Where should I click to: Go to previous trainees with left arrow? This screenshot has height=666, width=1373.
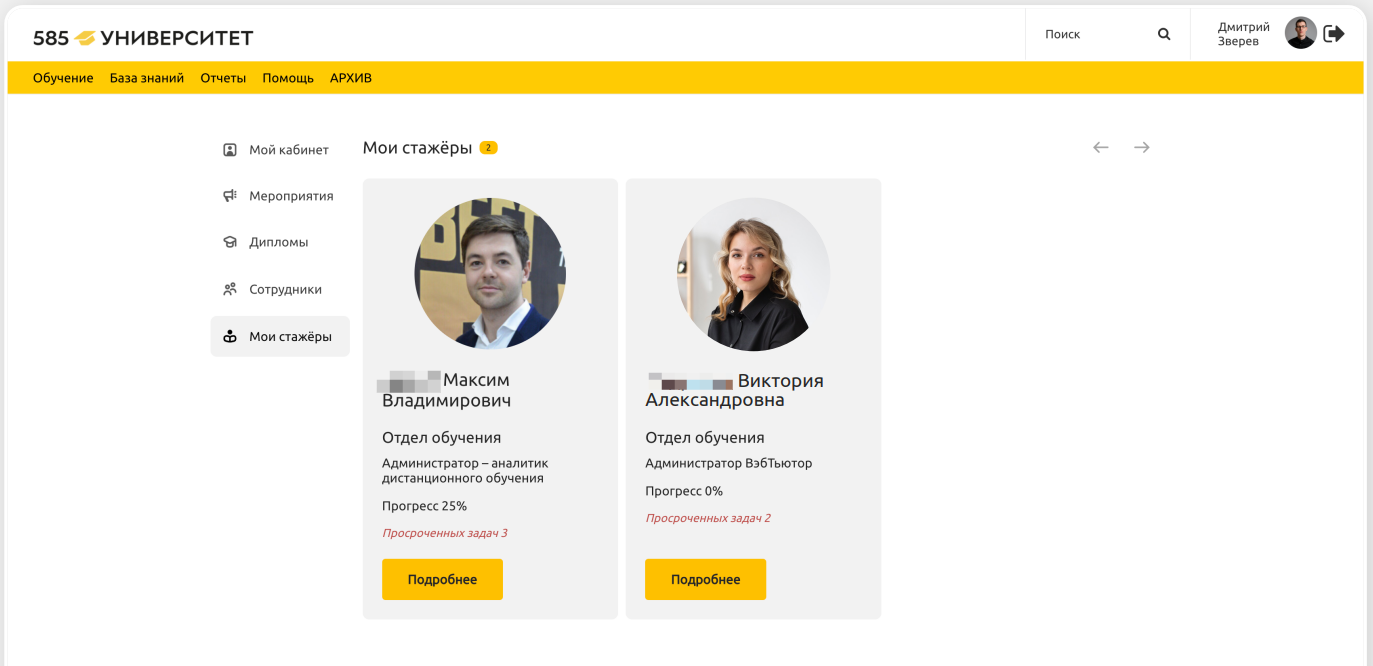click(1101, 148)
